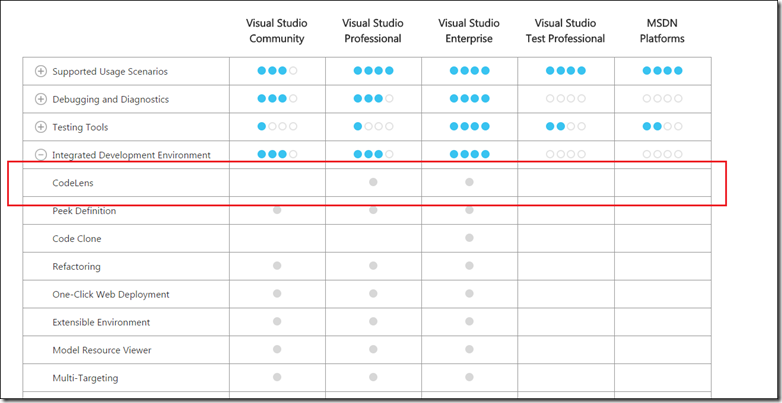The width and height of the screenshot is (782, 403).
Task: Click Multi-Targeting dot under Community
Action: (277, 377)
